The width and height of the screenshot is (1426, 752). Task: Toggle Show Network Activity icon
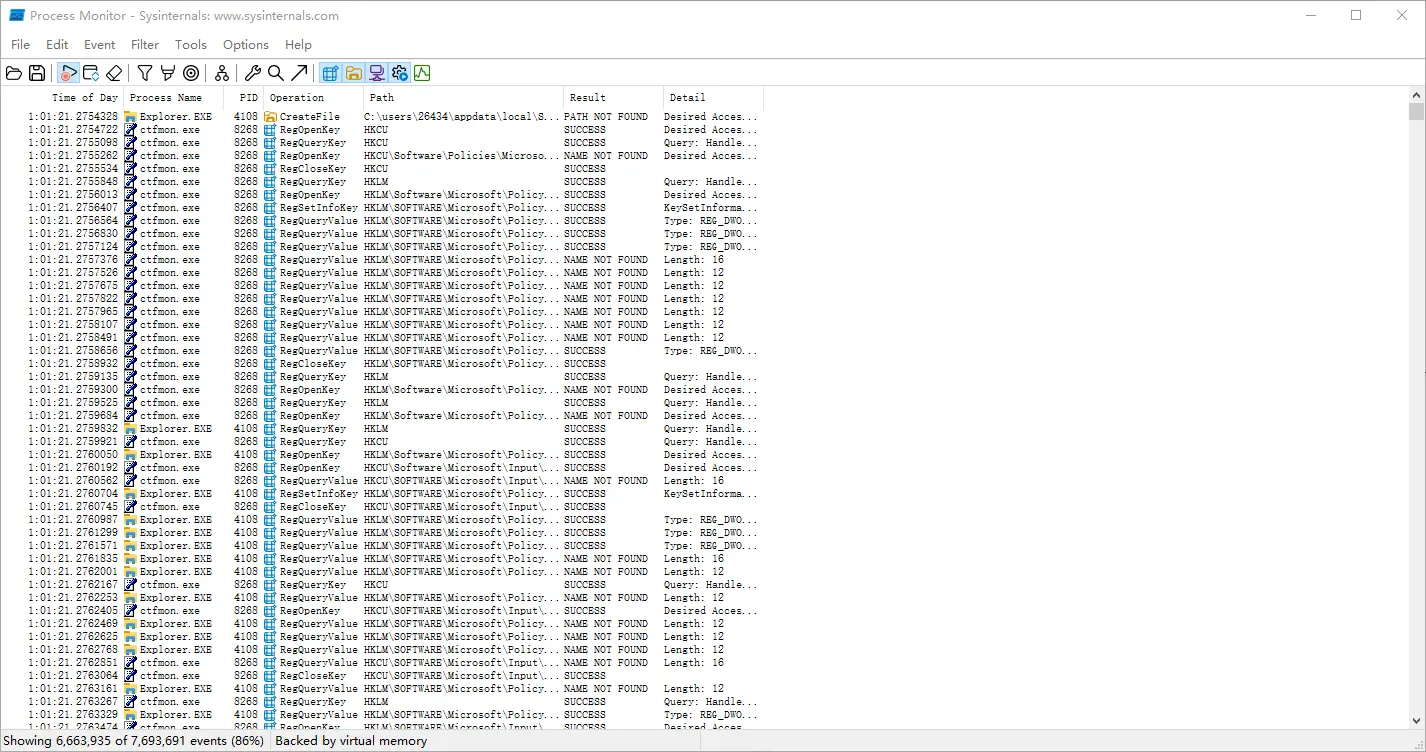376,73
